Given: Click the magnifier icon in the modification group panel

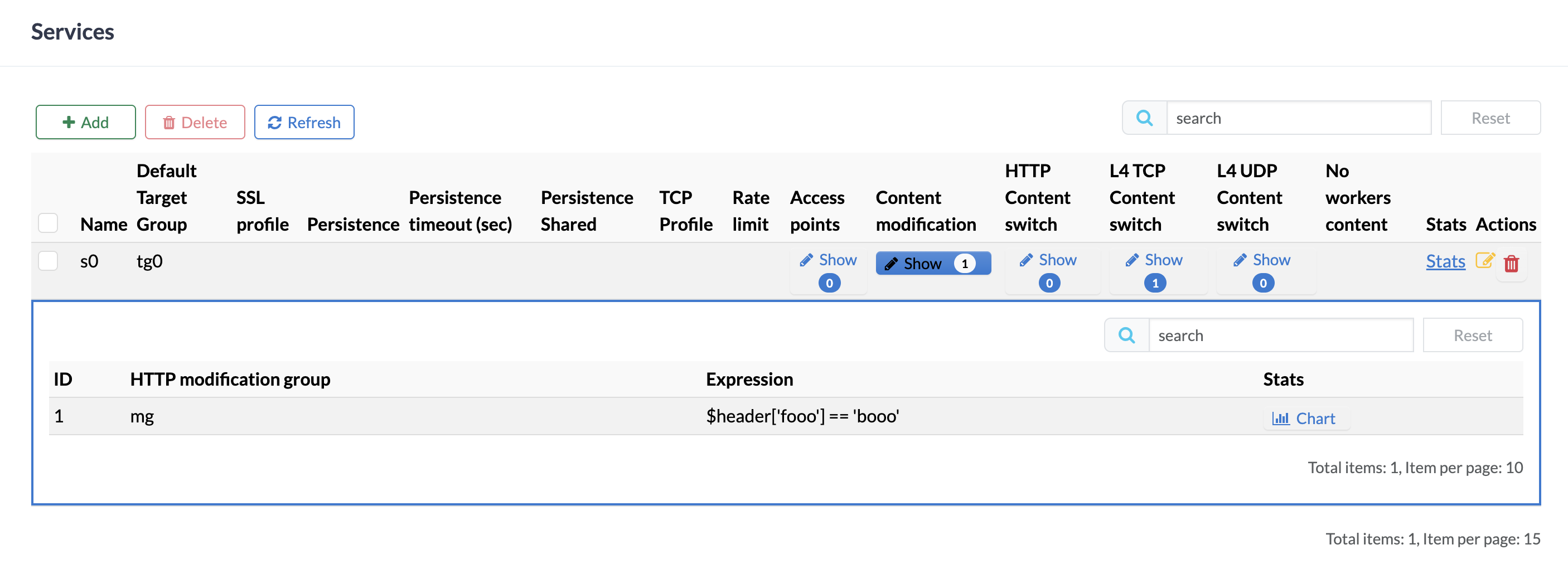Looking at the screenshot, I should point(1127,334).
